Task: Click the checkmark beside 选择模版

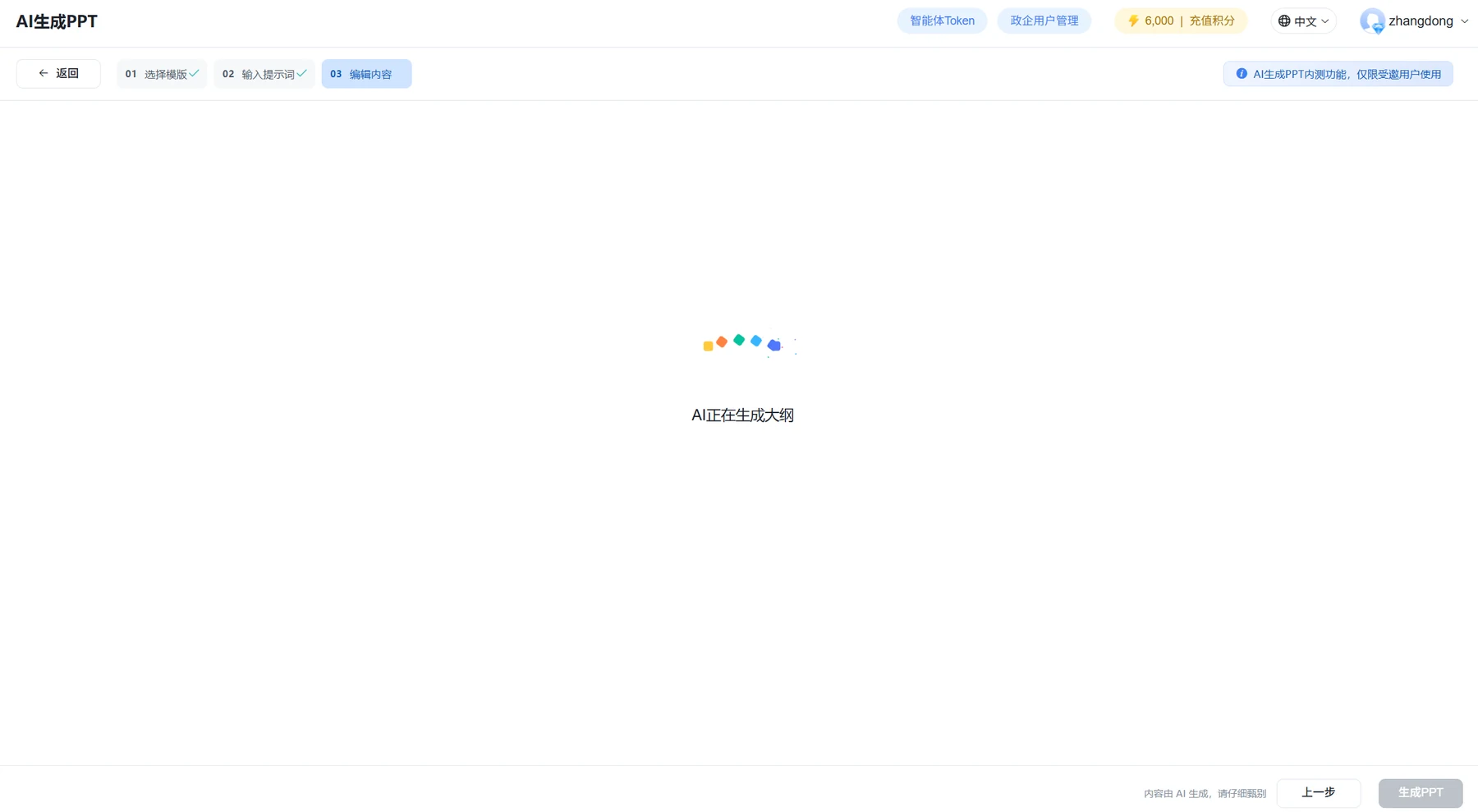Action: click(194, 73)
